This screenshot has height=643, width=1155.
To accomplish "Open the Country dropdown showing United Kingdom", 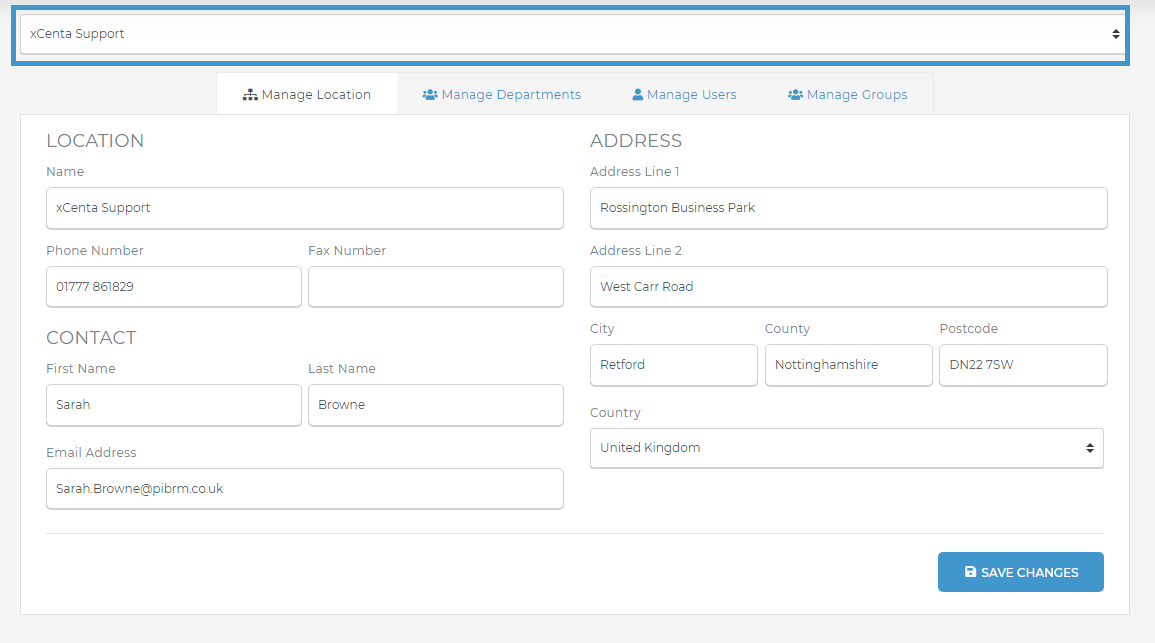I will tap(847, 448).
